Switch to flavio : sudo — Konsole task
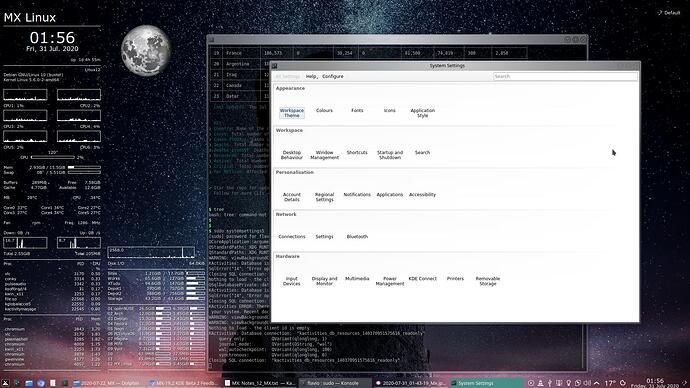 336,383
